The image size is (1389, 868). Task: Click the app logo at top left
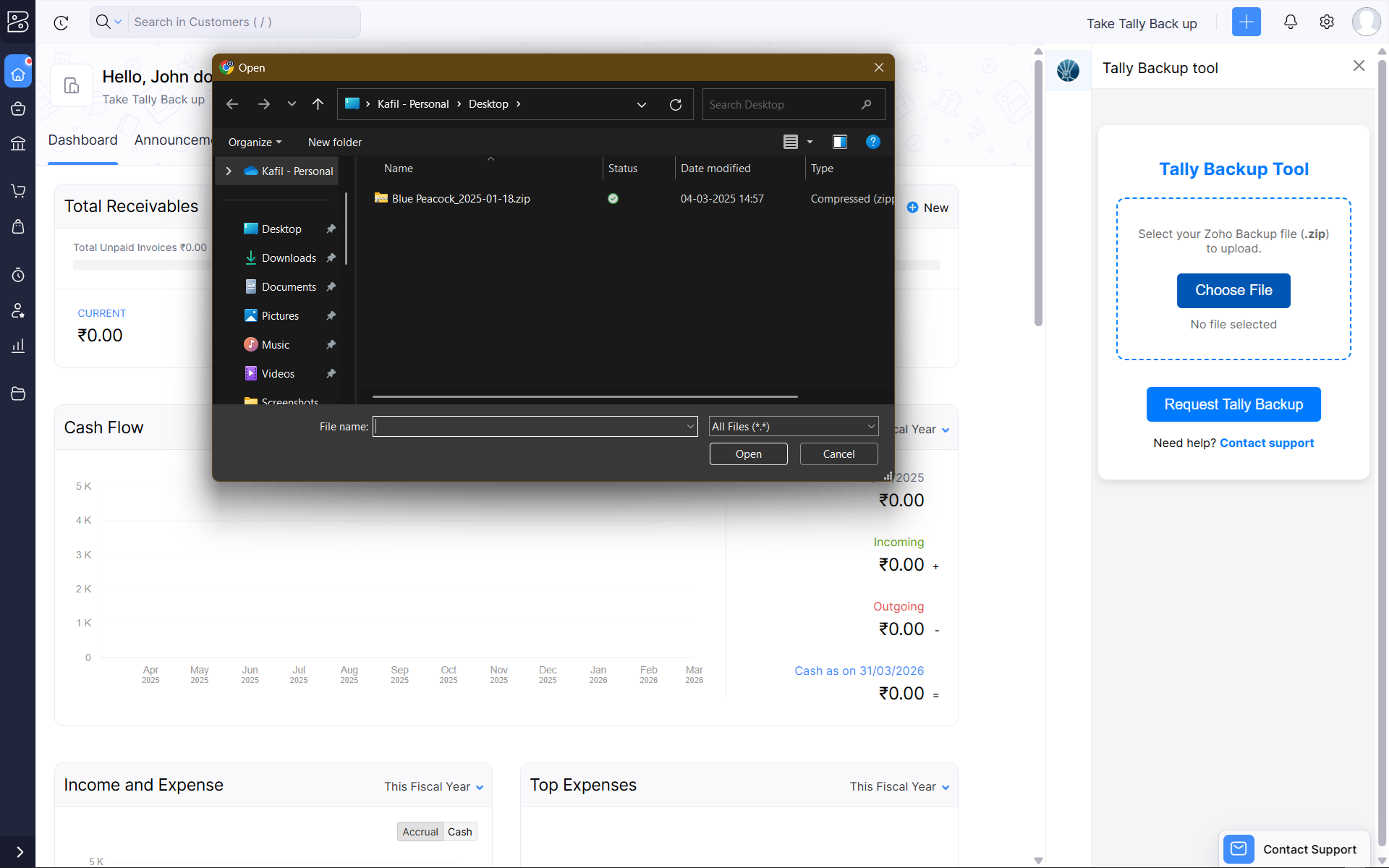coord(18,22)
